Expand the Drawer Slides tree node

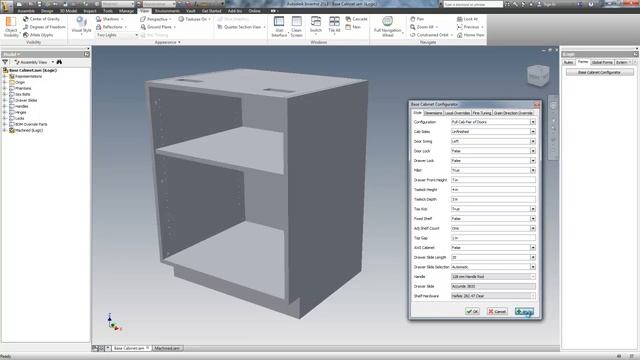pyautogui.click(x=4, y=100)
